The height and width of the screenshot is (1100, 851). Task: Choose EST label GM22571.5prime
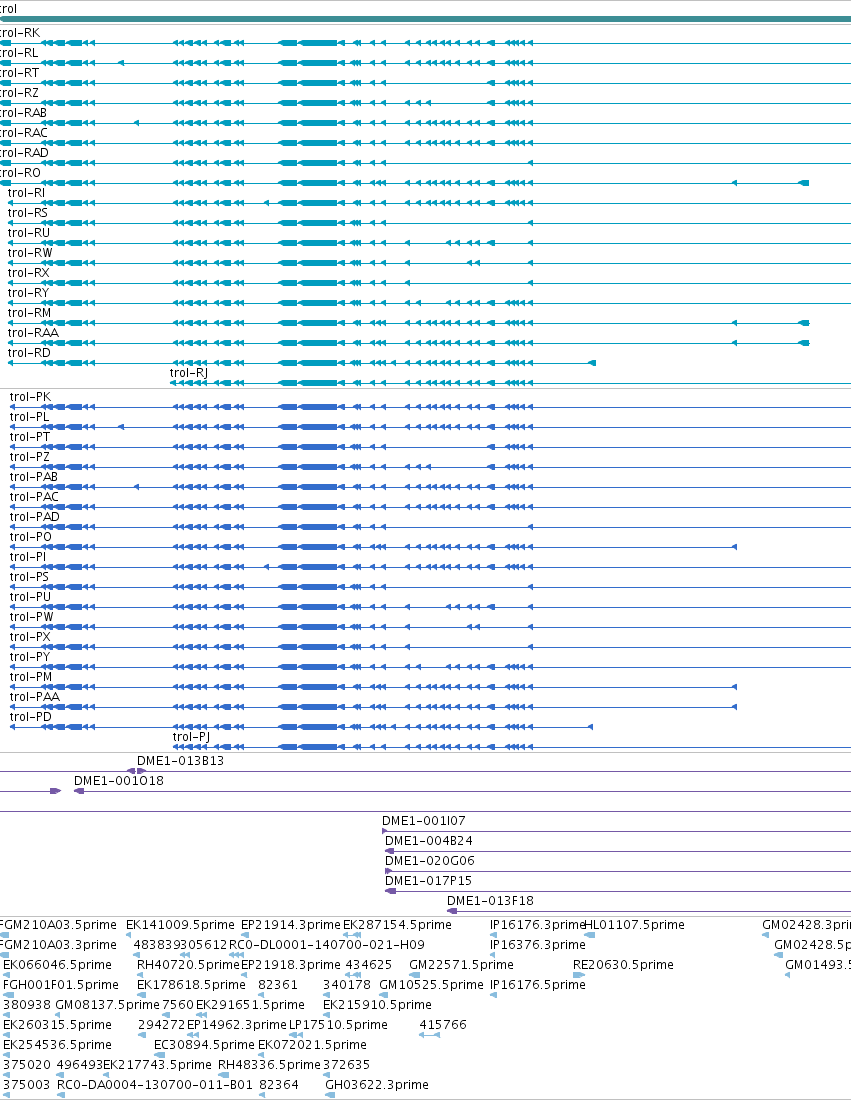coord(461,965)
